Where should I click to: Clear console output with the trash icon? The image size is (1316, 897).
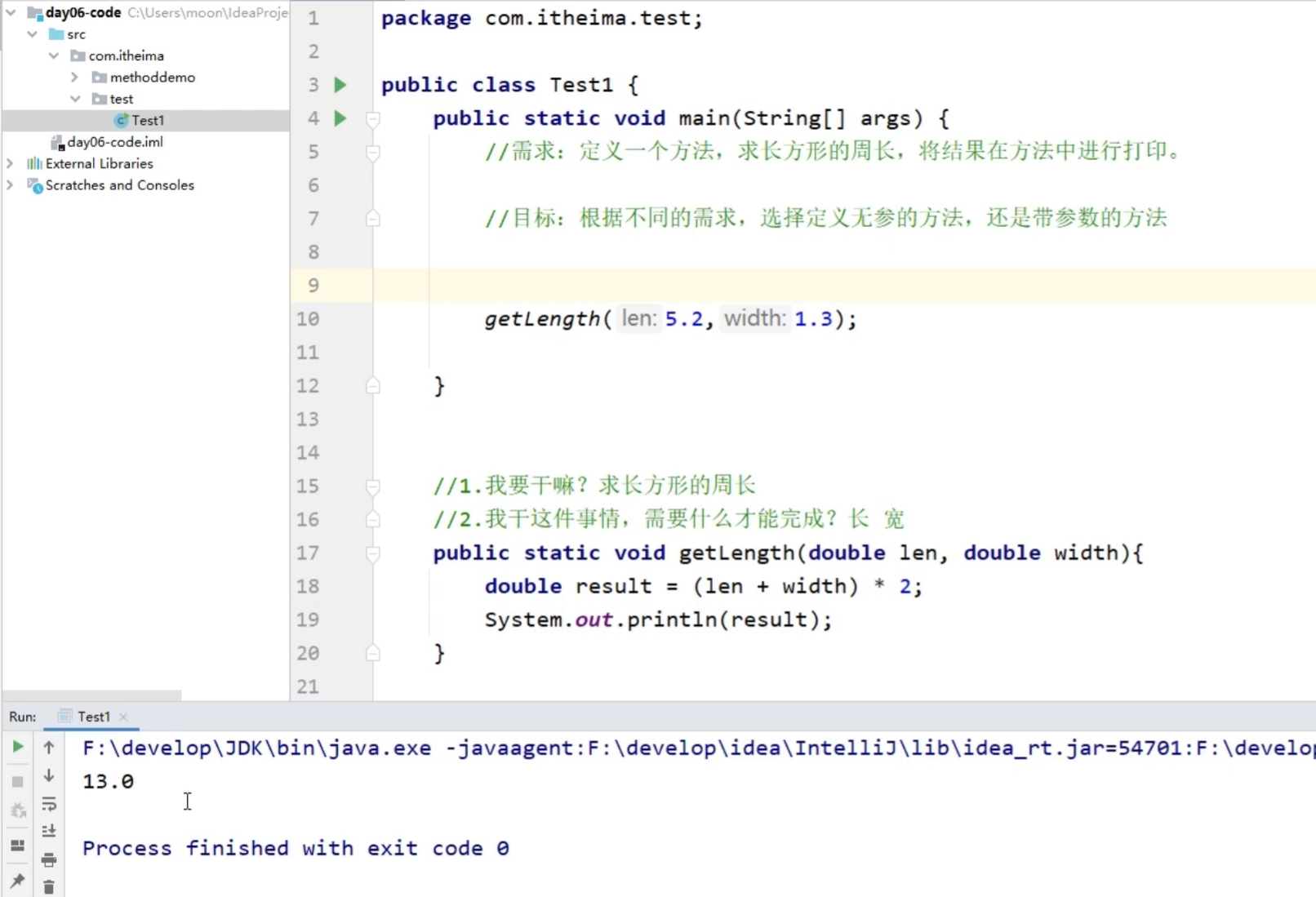tap(49, 887)
